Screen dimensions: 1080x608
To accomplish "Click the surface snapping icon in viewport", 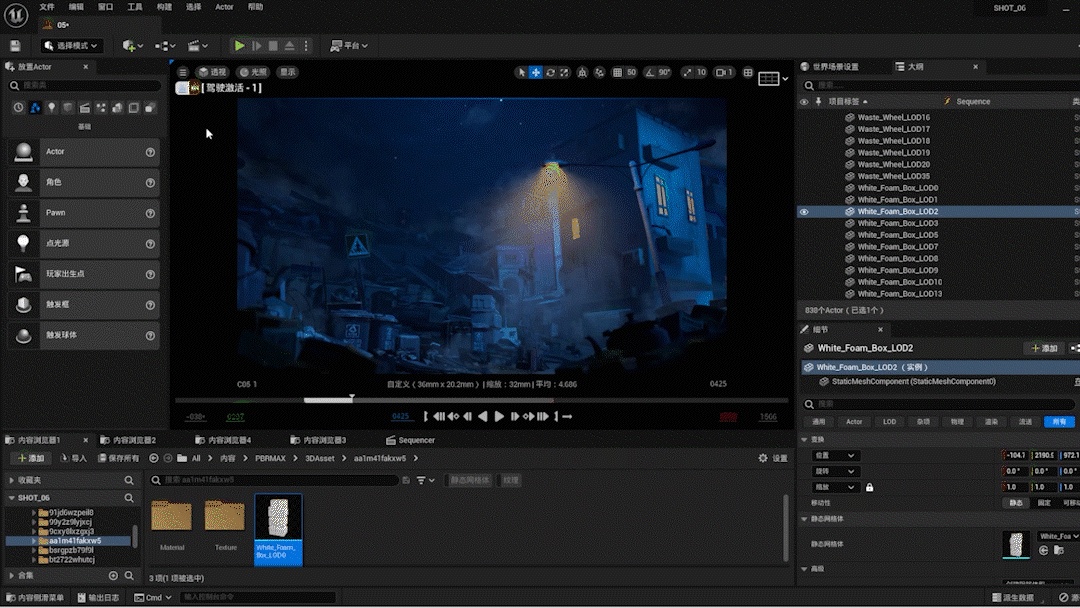I will [599, 72].
